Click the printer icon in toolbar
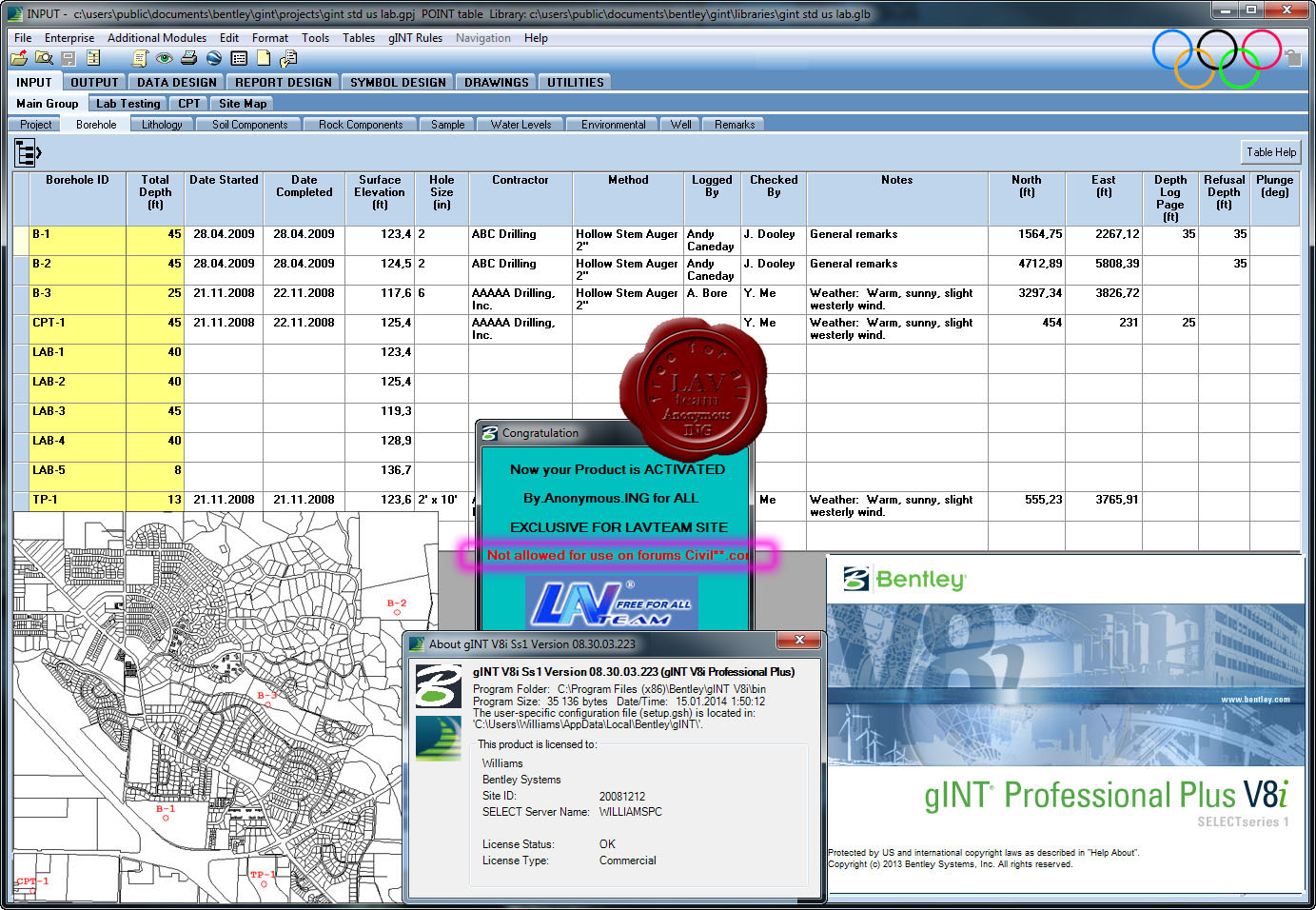This screenshot has width=1316, height=910. pos(188,58)
